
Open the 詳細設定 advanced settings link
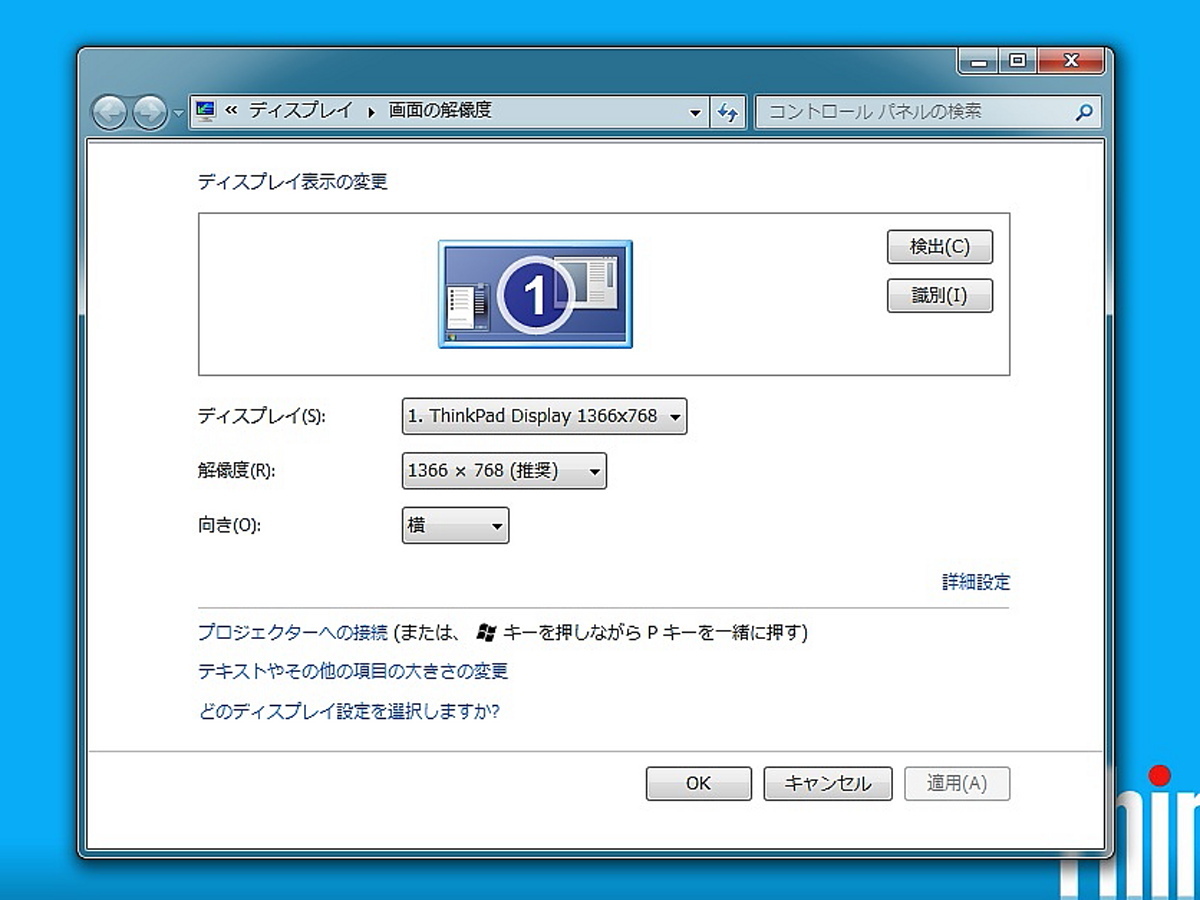976,582
